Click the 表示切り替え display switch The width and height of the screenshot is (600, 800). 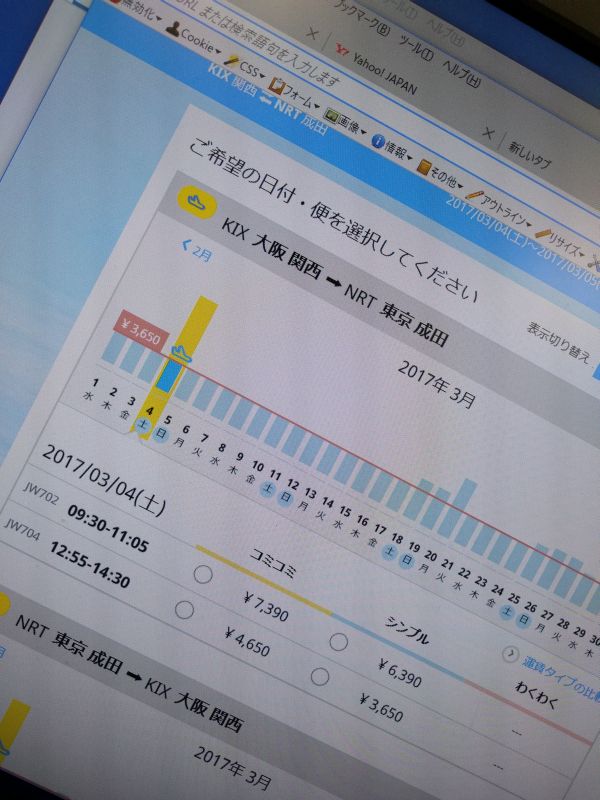click(559, 341)
